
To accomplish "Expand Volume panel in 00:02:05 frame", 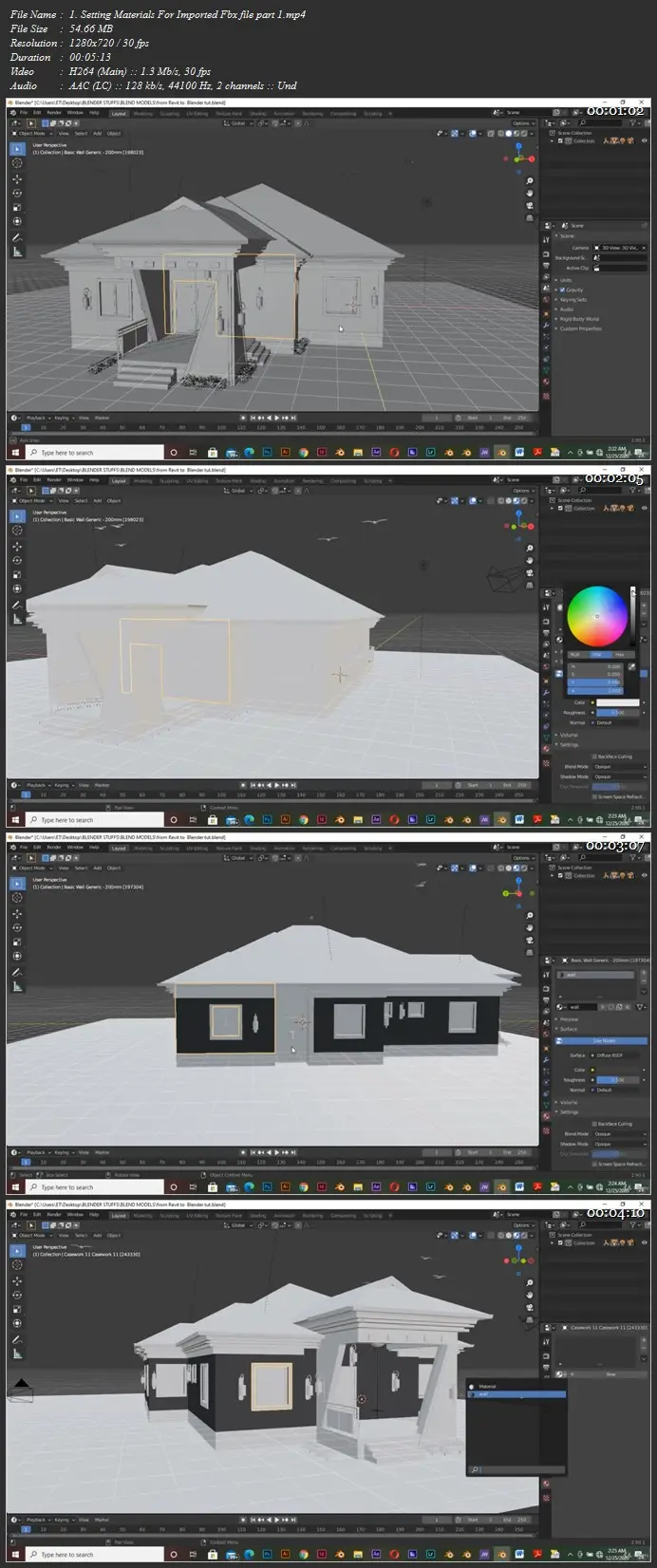I will point(568,735).
